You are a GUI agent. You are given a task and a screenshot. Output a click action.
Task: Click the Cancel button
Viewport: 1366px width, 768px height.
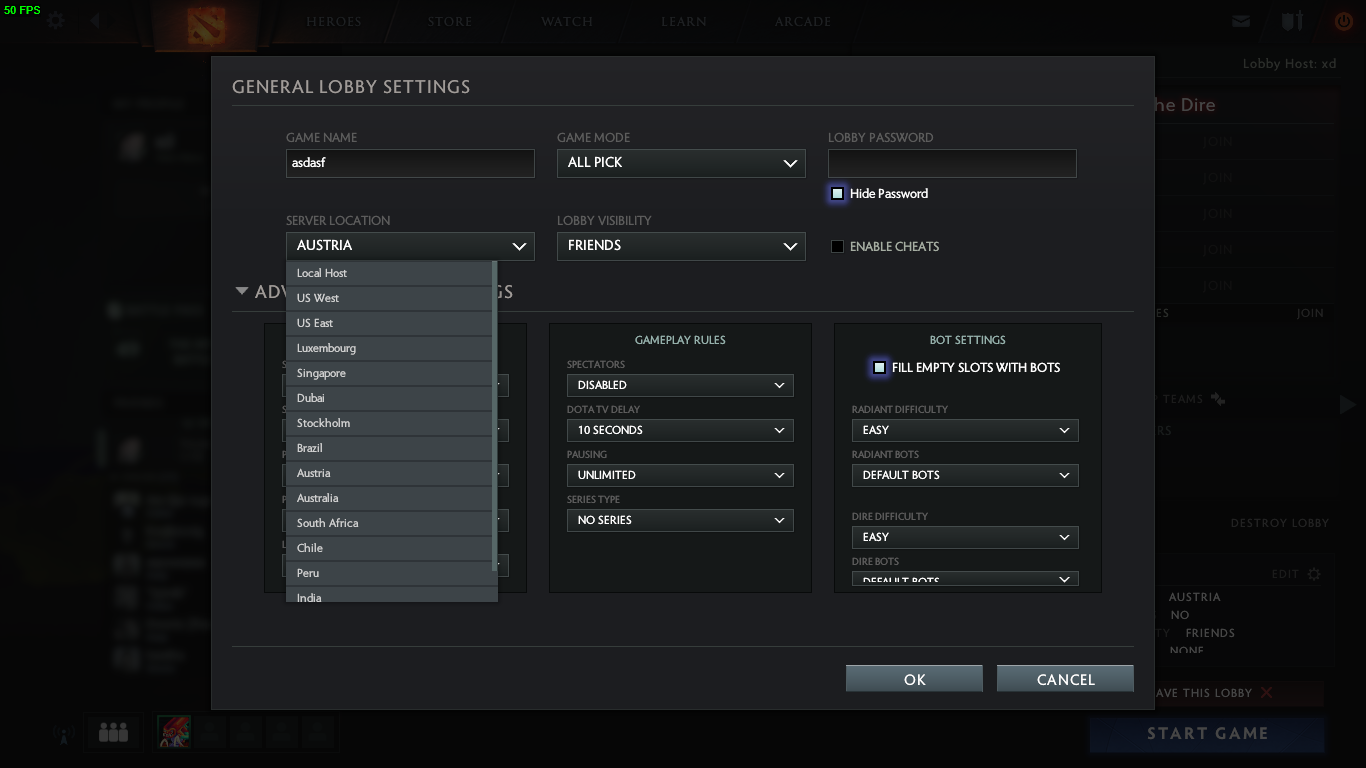1065,679
